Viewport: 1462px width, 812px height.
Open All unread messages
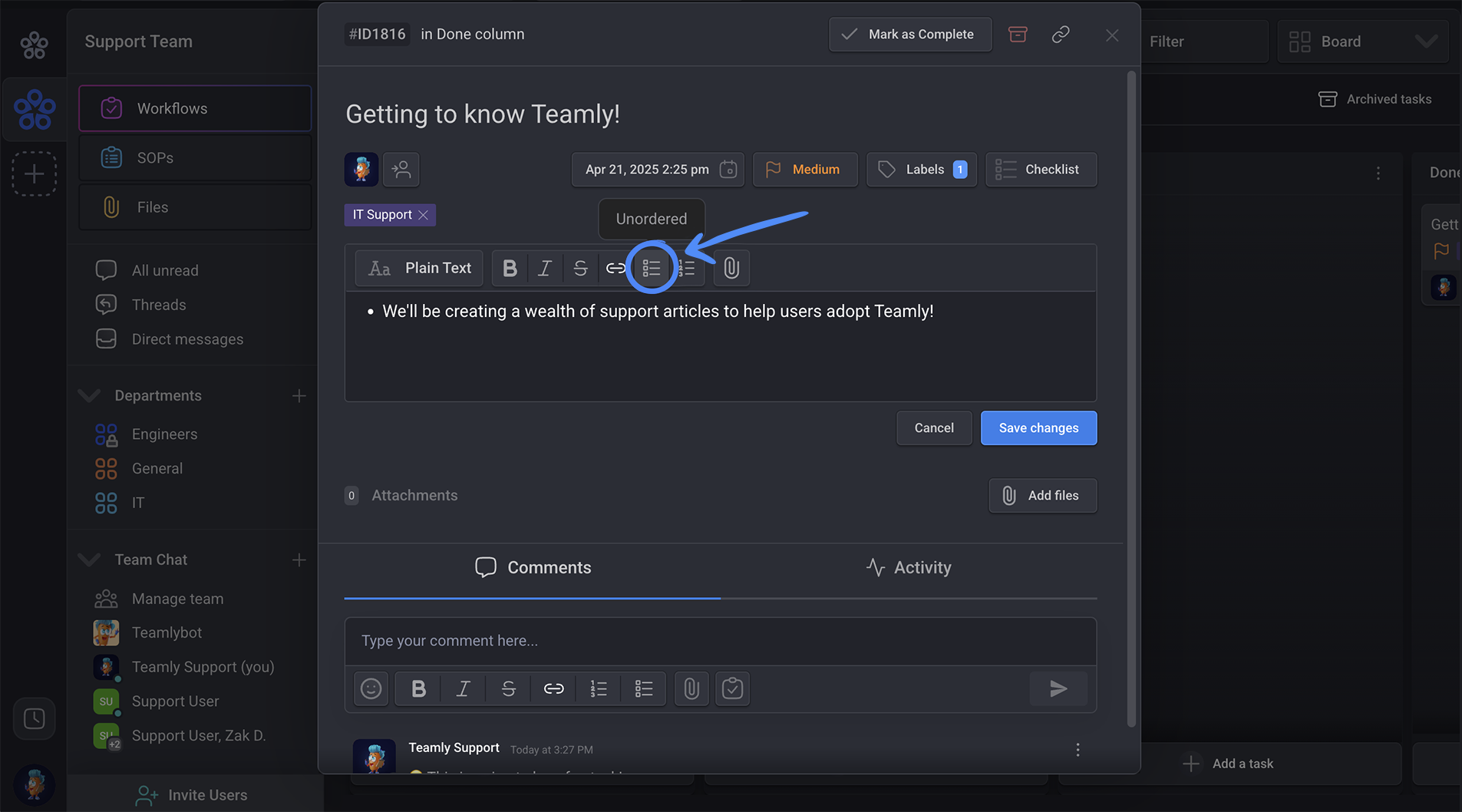164,270
